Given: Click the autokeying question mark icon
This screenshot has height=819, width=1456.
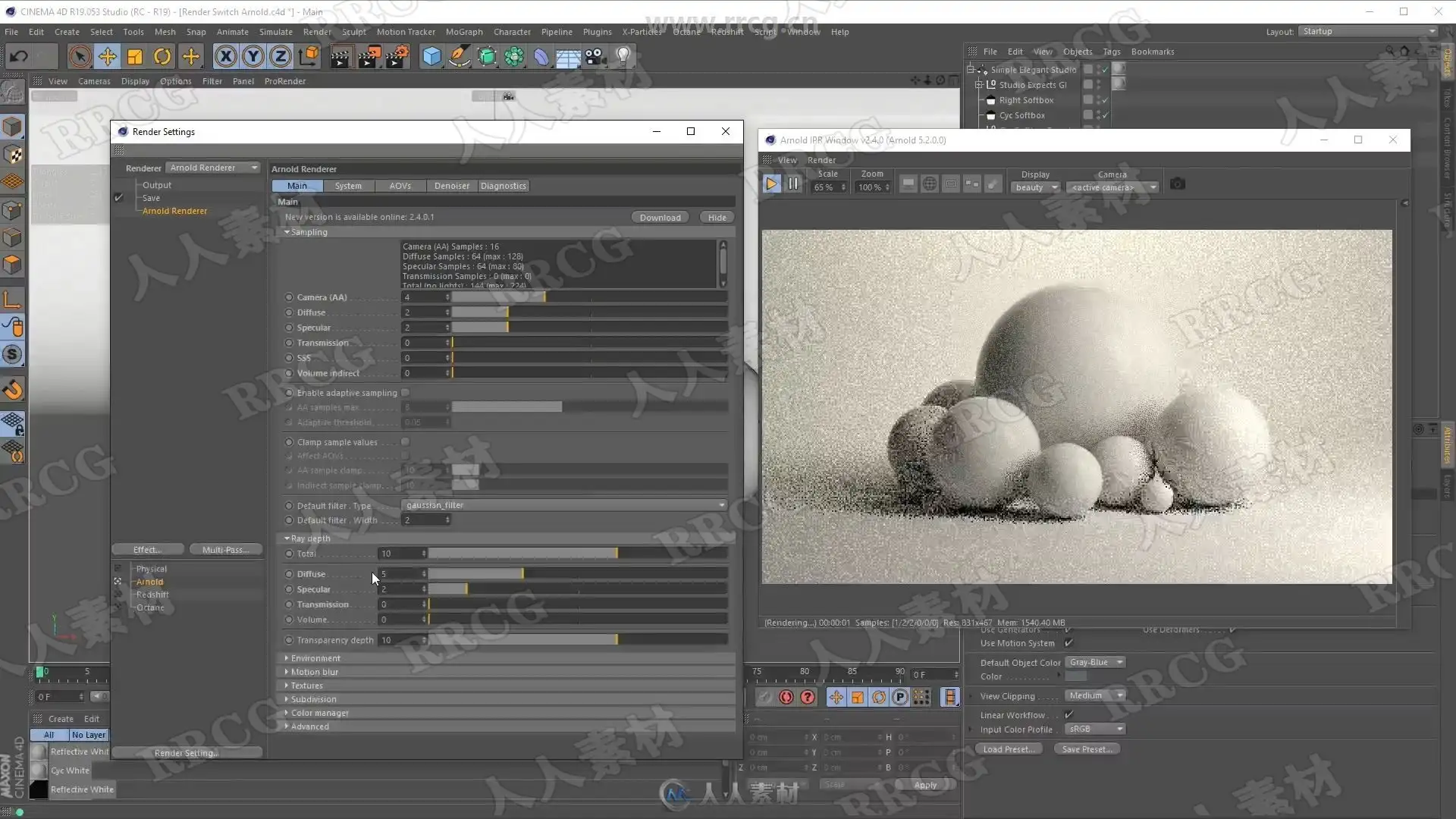Looking at the screenshot, I should (x=808, y=698).
